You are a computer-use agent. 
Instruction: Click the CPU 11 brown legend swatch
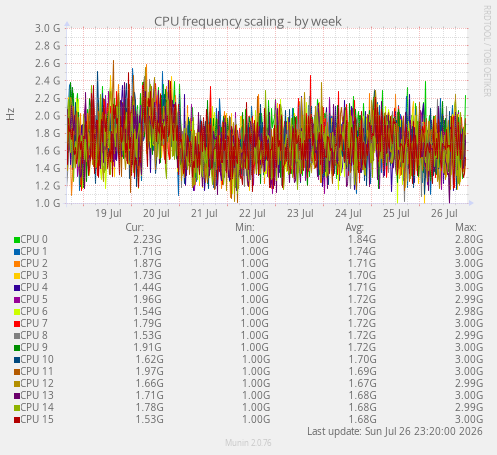coord(17,372)
